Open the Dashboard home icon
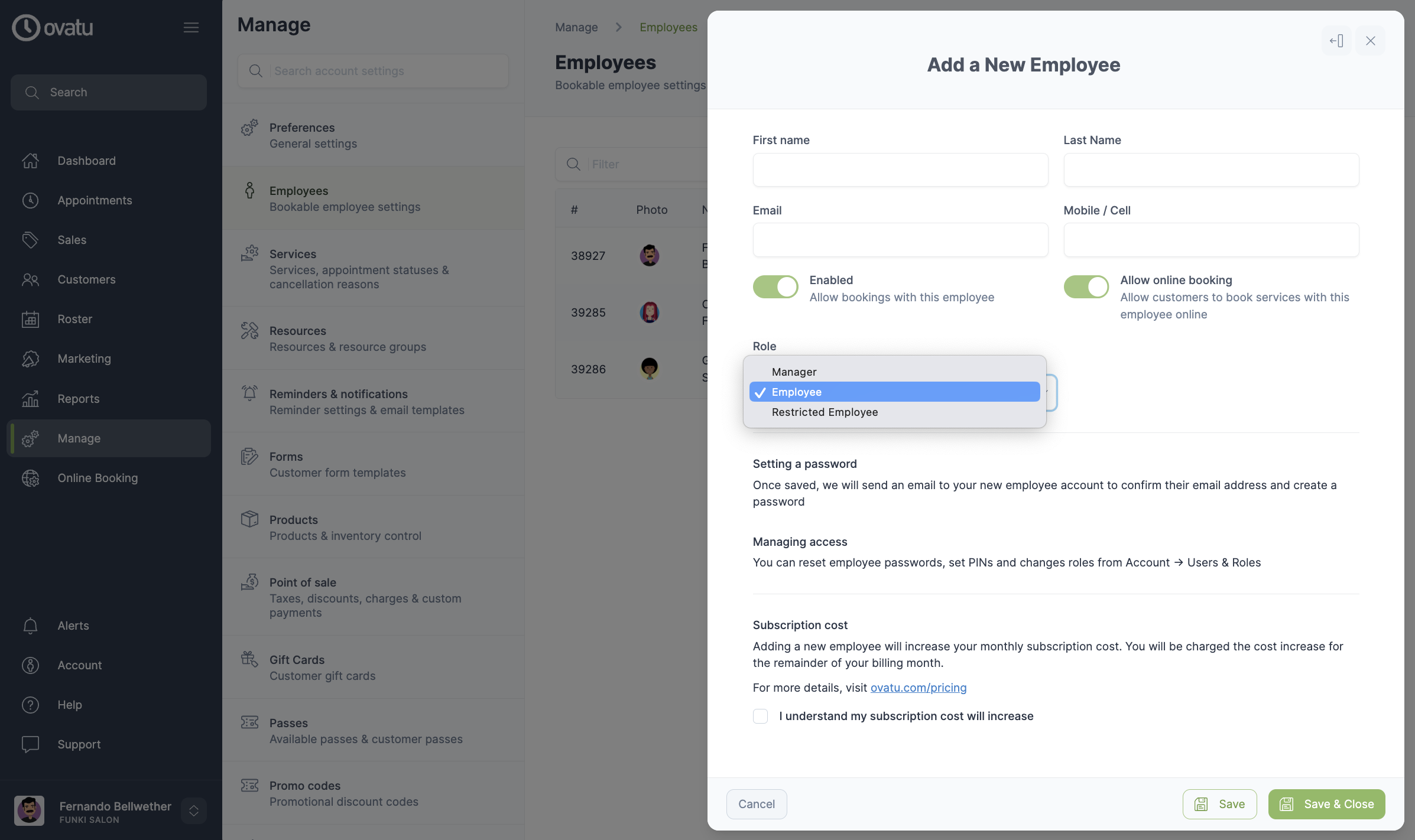Image resolution: width=1415 pixels, height=840 pixels. (31, 161)
